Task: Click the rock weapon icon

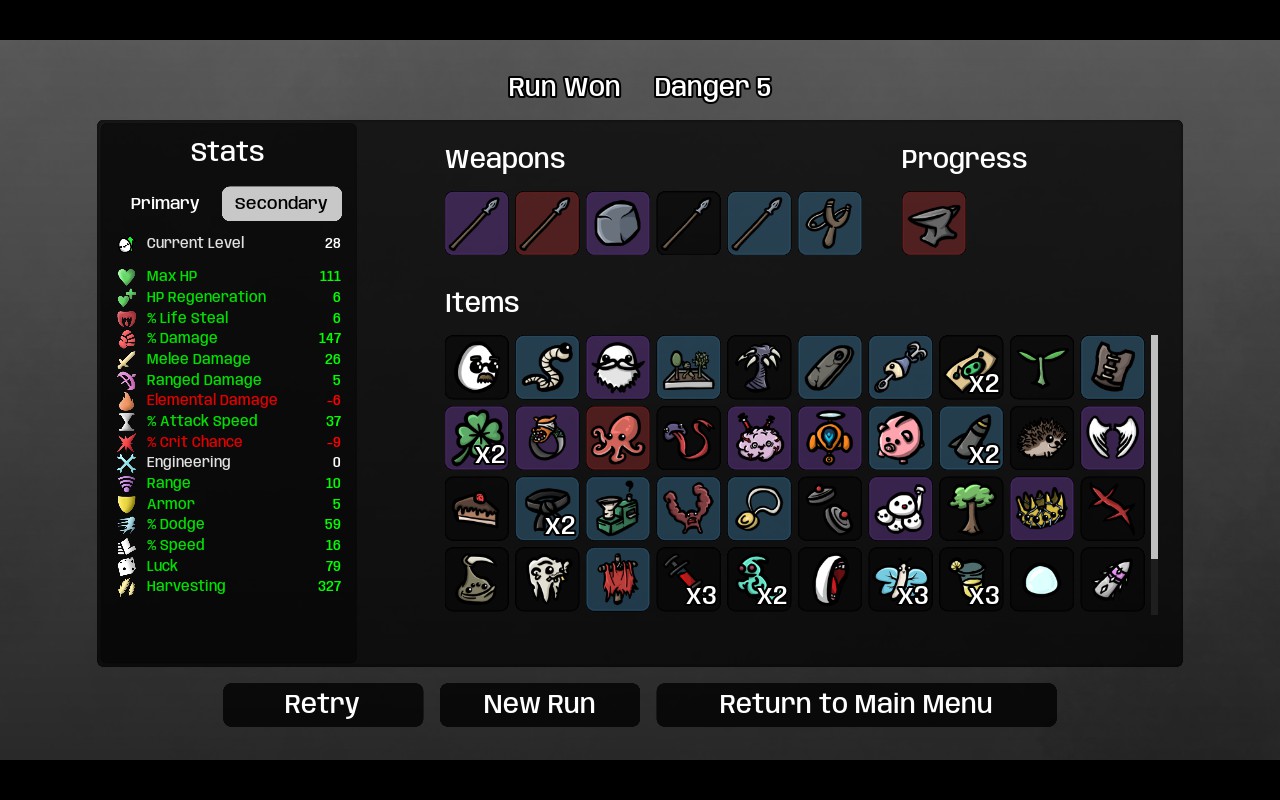Action: click(x=618, y=223)
